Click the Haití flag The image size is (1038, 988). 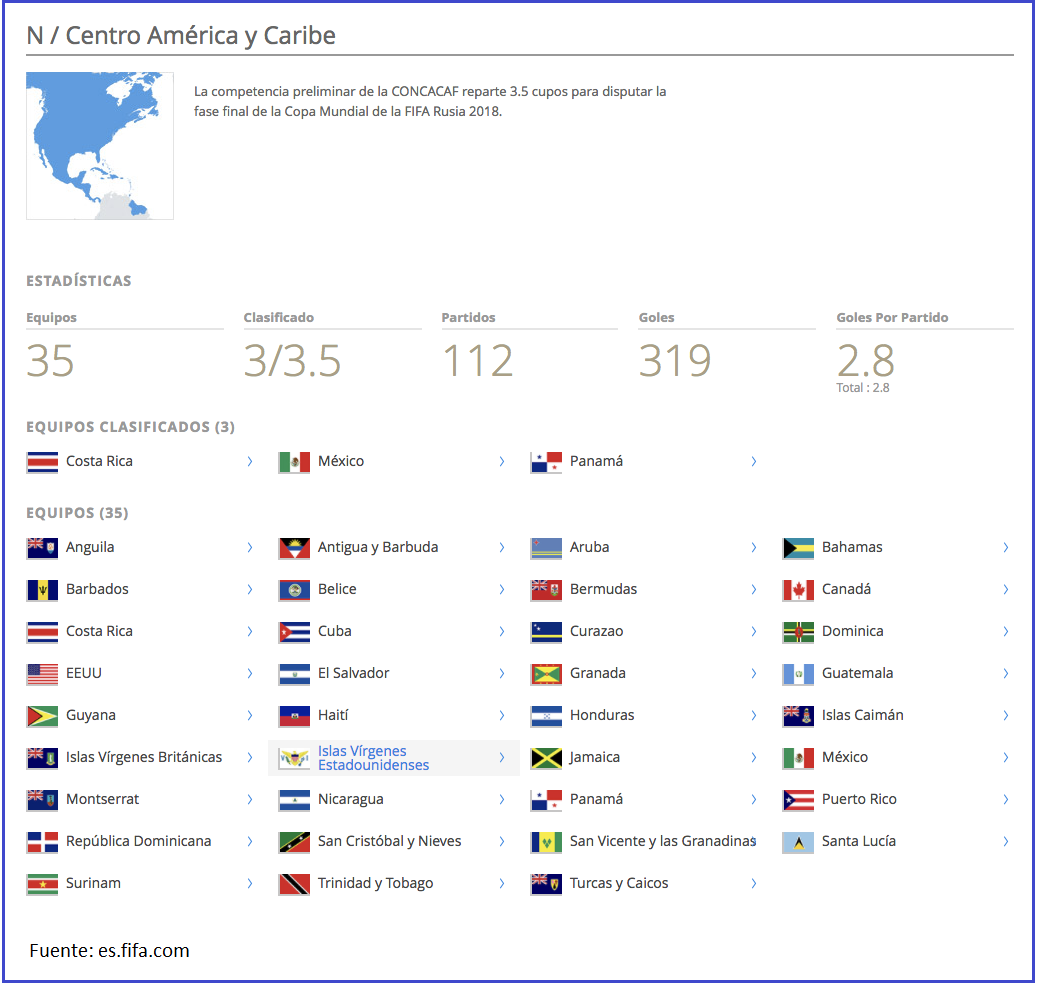click(x=295, y=716)
